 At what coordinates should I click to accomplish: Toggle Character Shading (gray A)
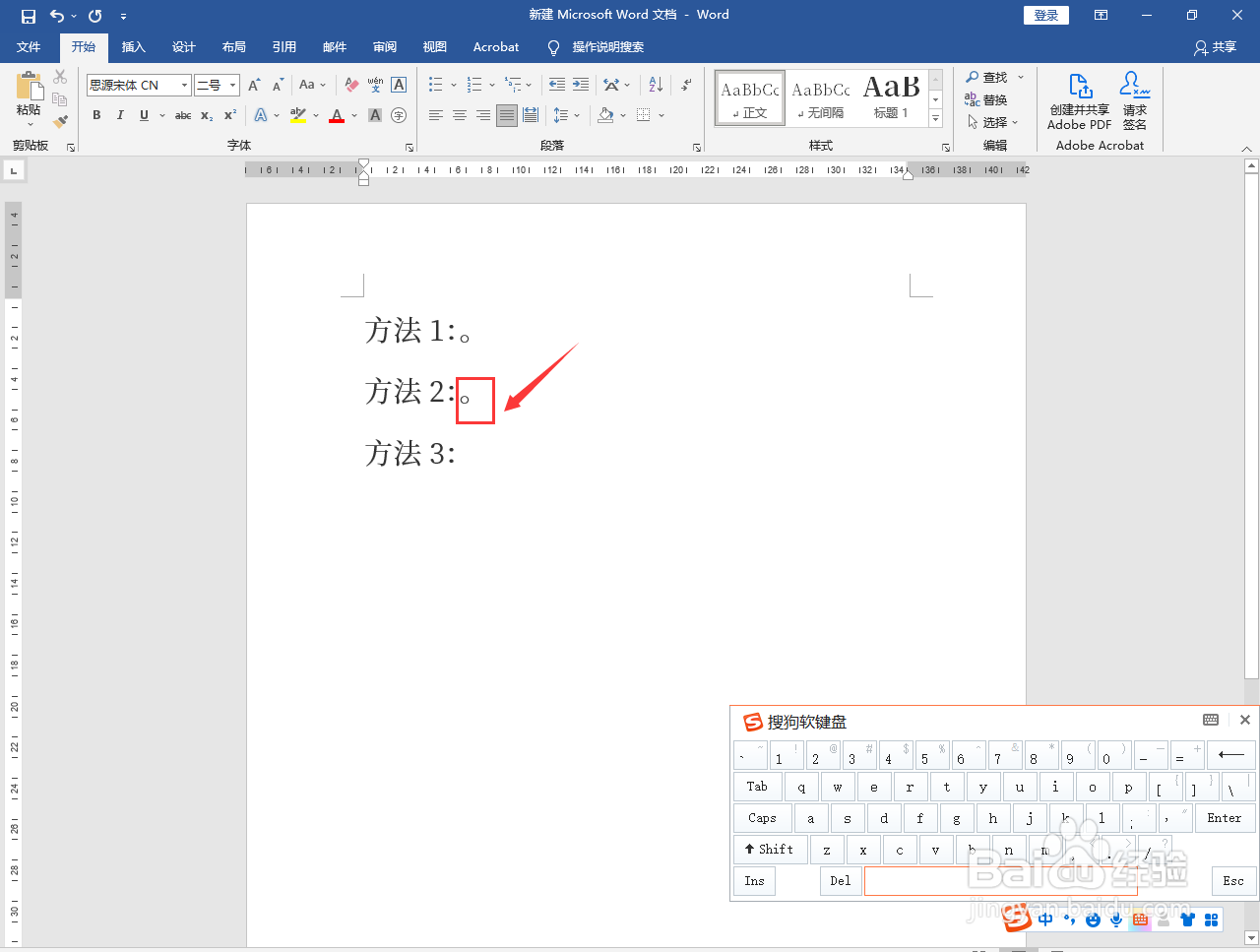tap(375, 115)
